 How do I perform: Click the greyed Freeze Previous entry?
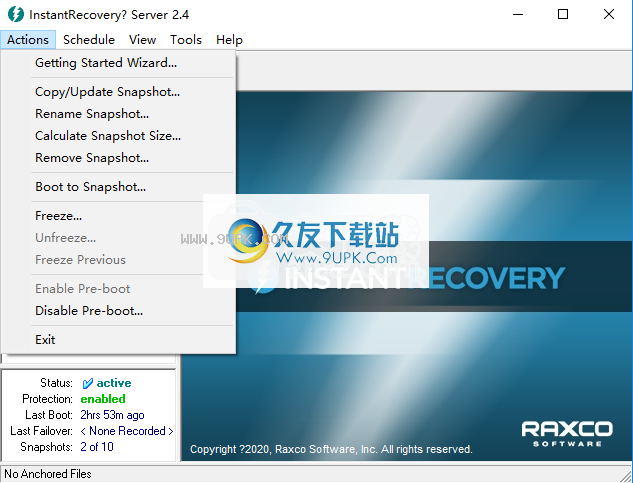click(x=118, y=260)
